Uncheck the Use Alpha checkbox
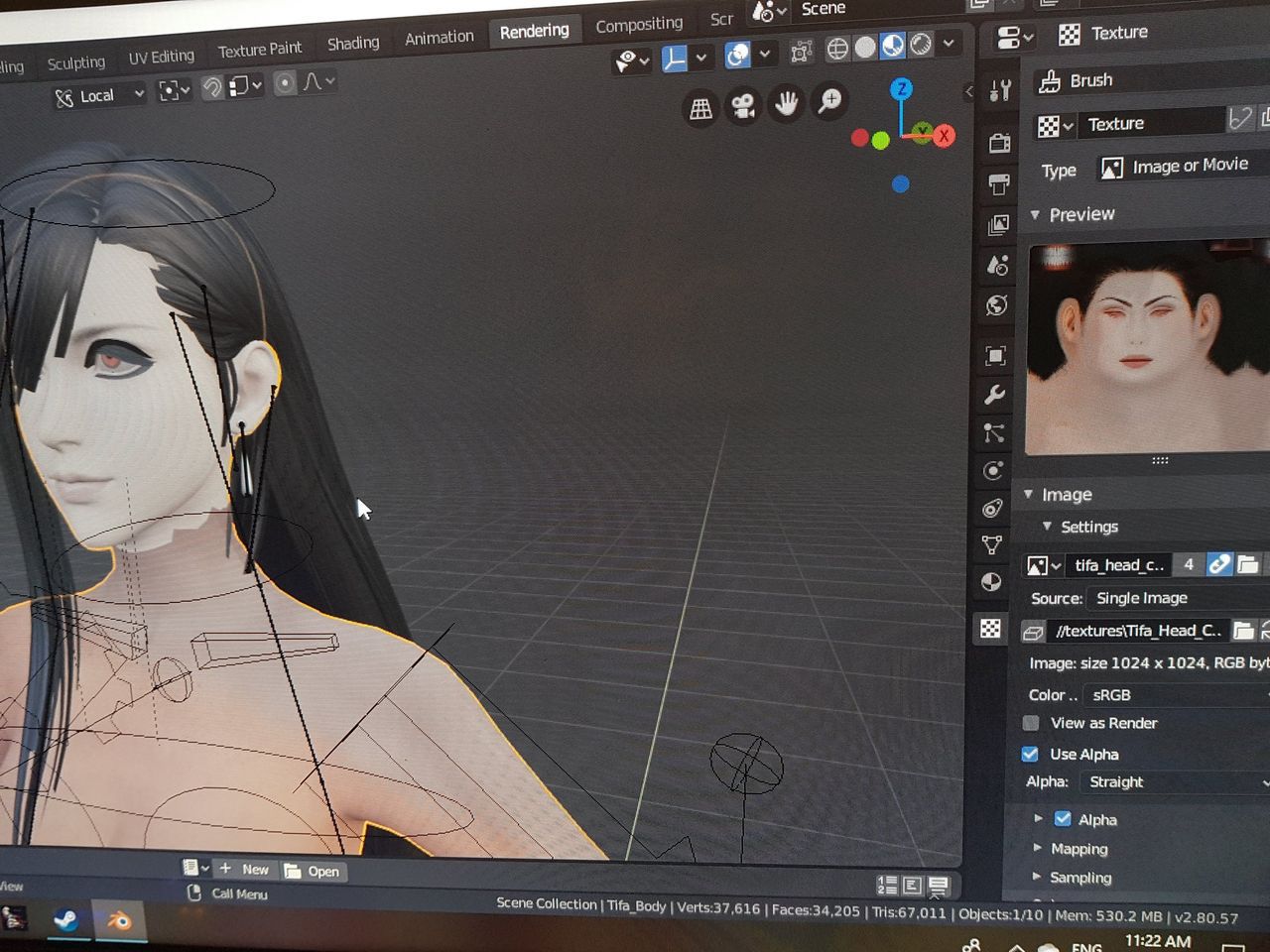Image resolution: width=1270 pixels, height=952 pixels. coord(1030,754)
